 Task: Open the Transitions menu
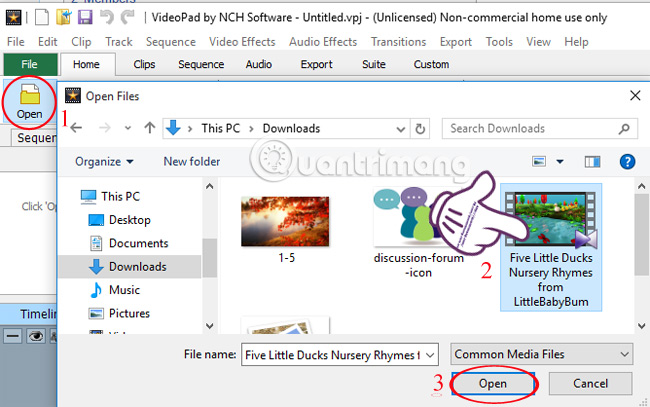coord(398,42)
